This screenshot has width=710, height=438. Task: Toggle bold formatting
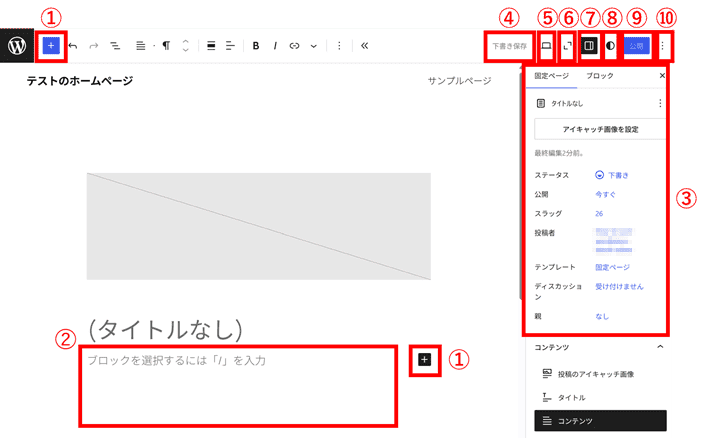[256, 46]
